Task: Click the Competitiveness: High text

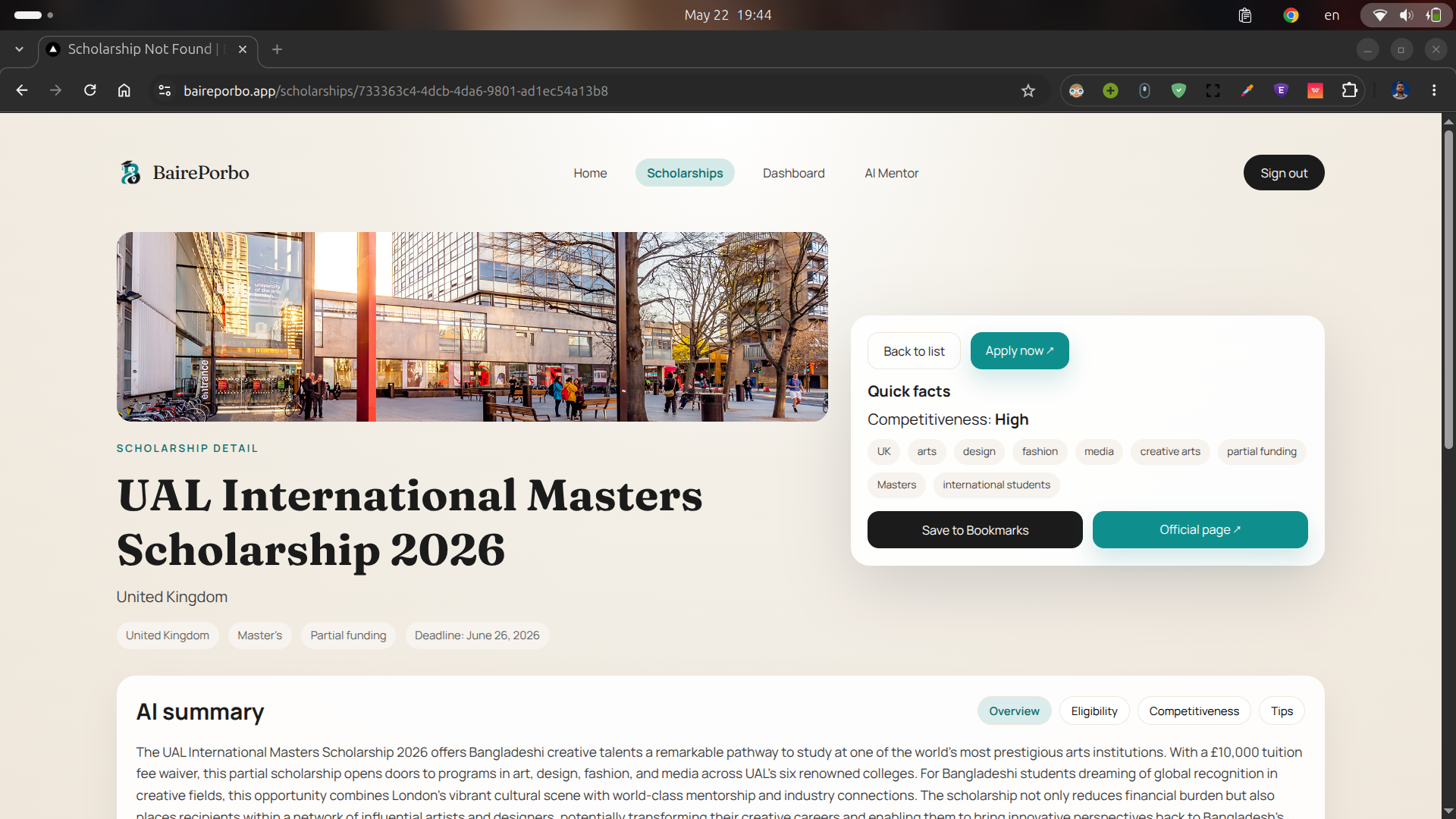Action: click(x=948, y=419)
